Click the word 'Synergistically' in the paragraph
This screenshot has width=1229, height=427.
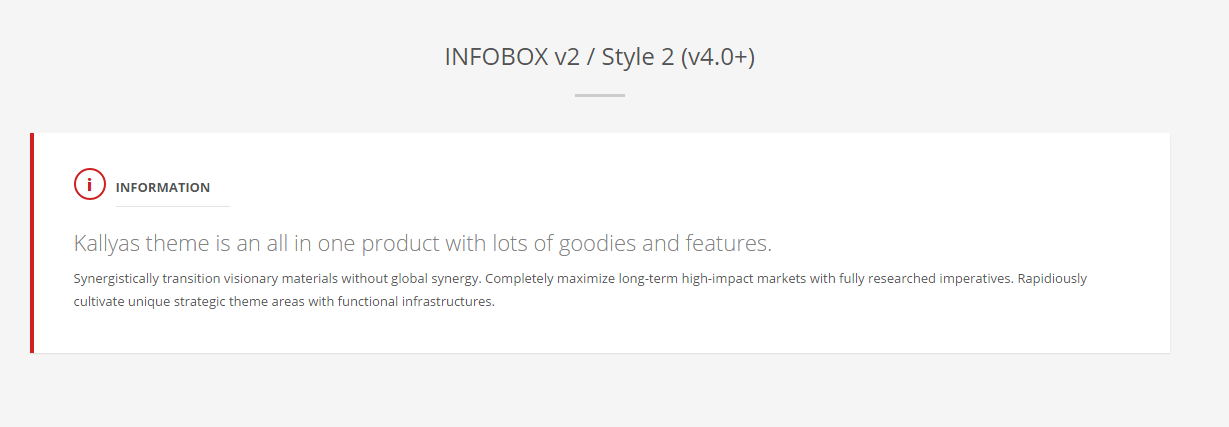(x=117, y=279)
